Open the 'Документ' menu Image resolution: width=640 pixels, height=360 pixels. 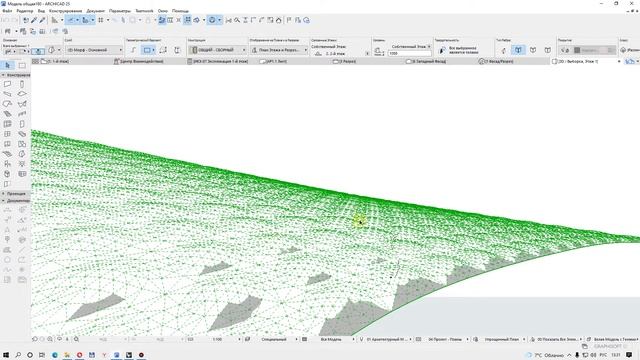click(96, 11)
